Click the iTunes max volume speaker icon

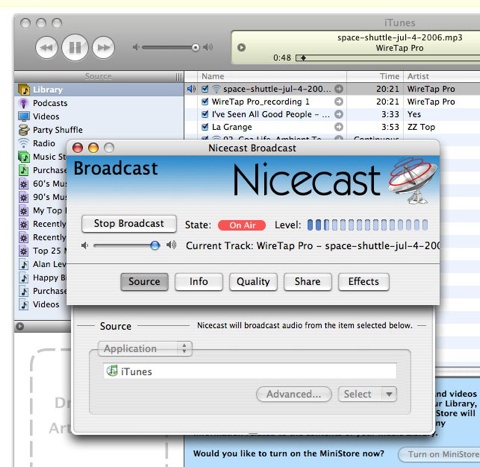pos(208,47)
